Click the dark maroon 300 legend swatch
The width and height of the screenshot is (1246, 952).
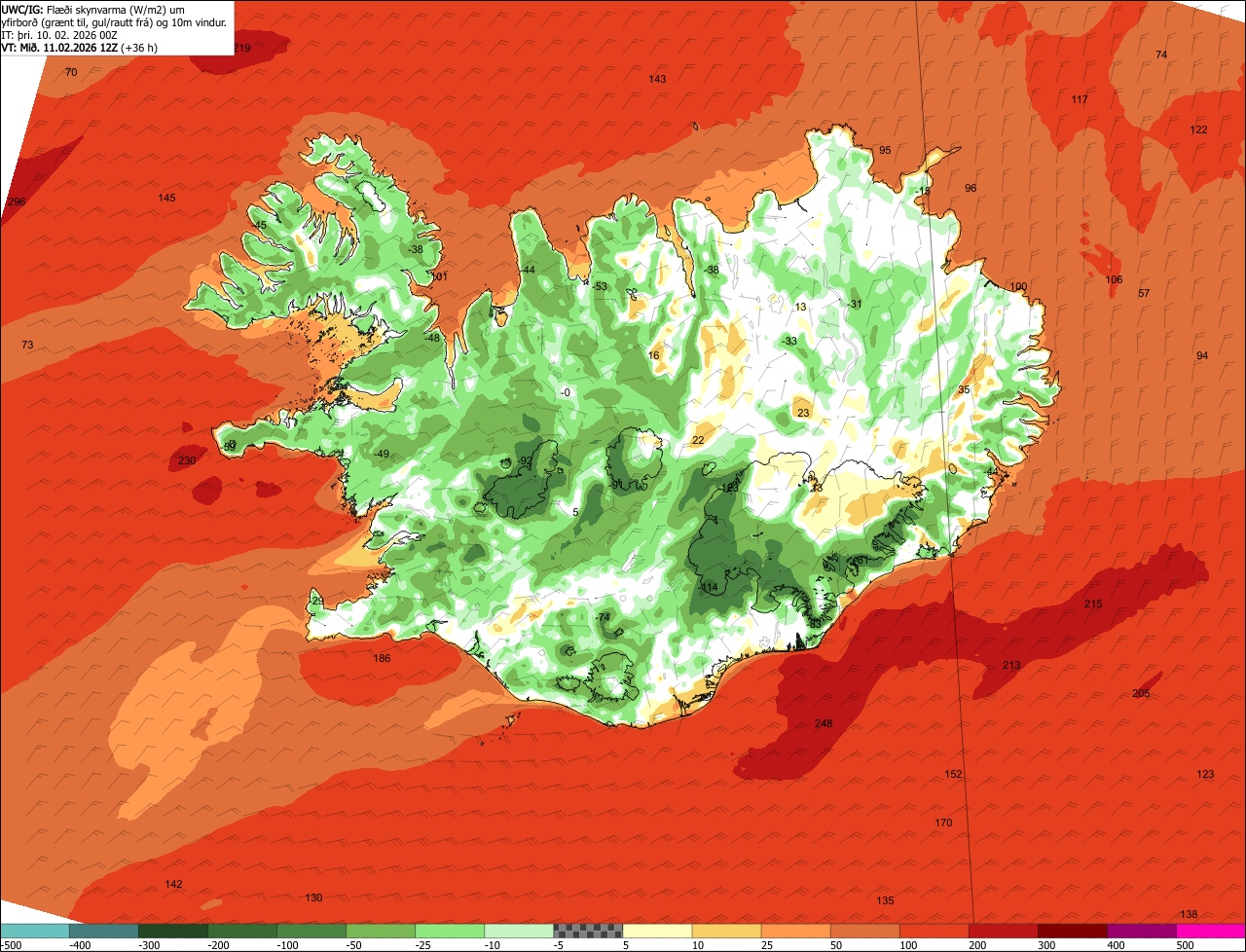(1073, 931)
